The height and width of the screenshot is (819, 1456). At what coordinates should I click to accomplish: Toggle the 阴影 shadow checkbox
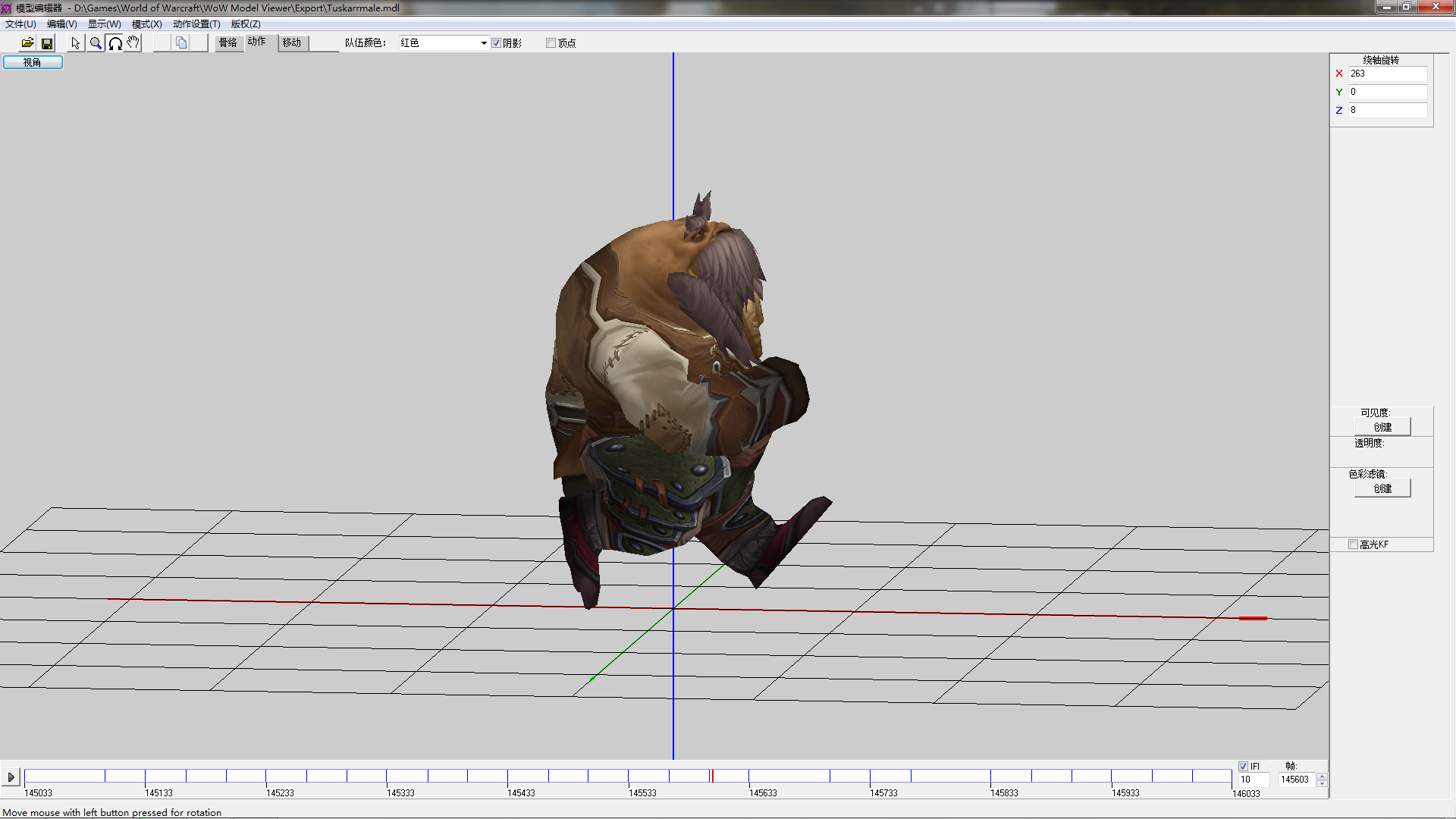pyautogui.click(x=496, y=43)
